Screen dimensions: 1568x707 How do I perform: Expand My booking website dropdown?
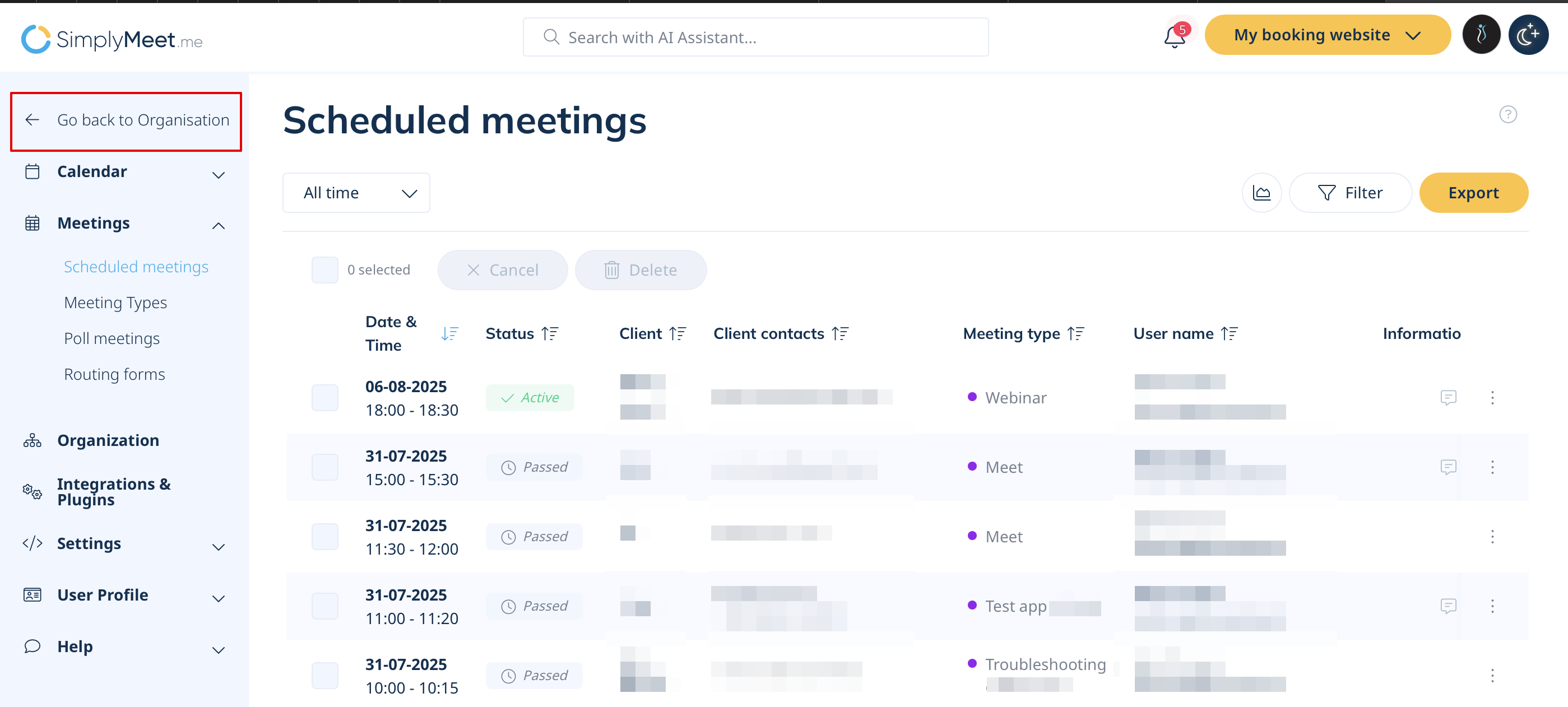(x=1327, y=35)
